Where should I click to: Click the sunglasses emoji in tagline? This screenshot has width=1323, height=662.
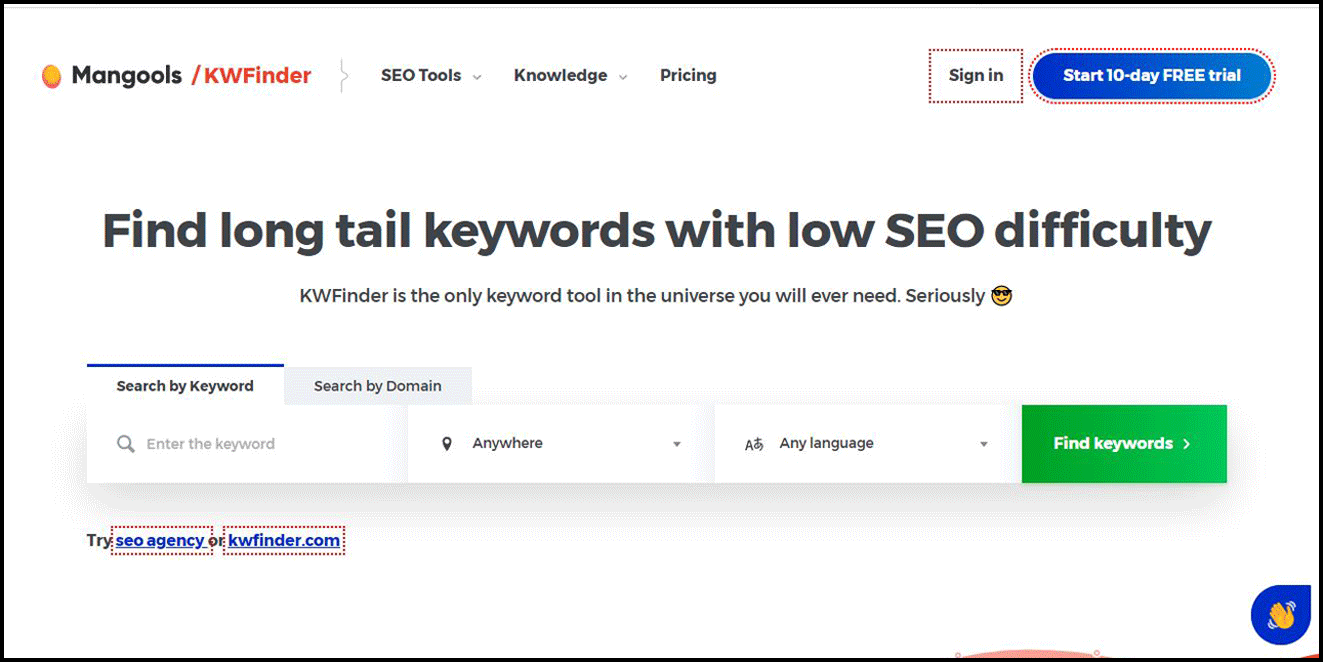point(1001,296)
